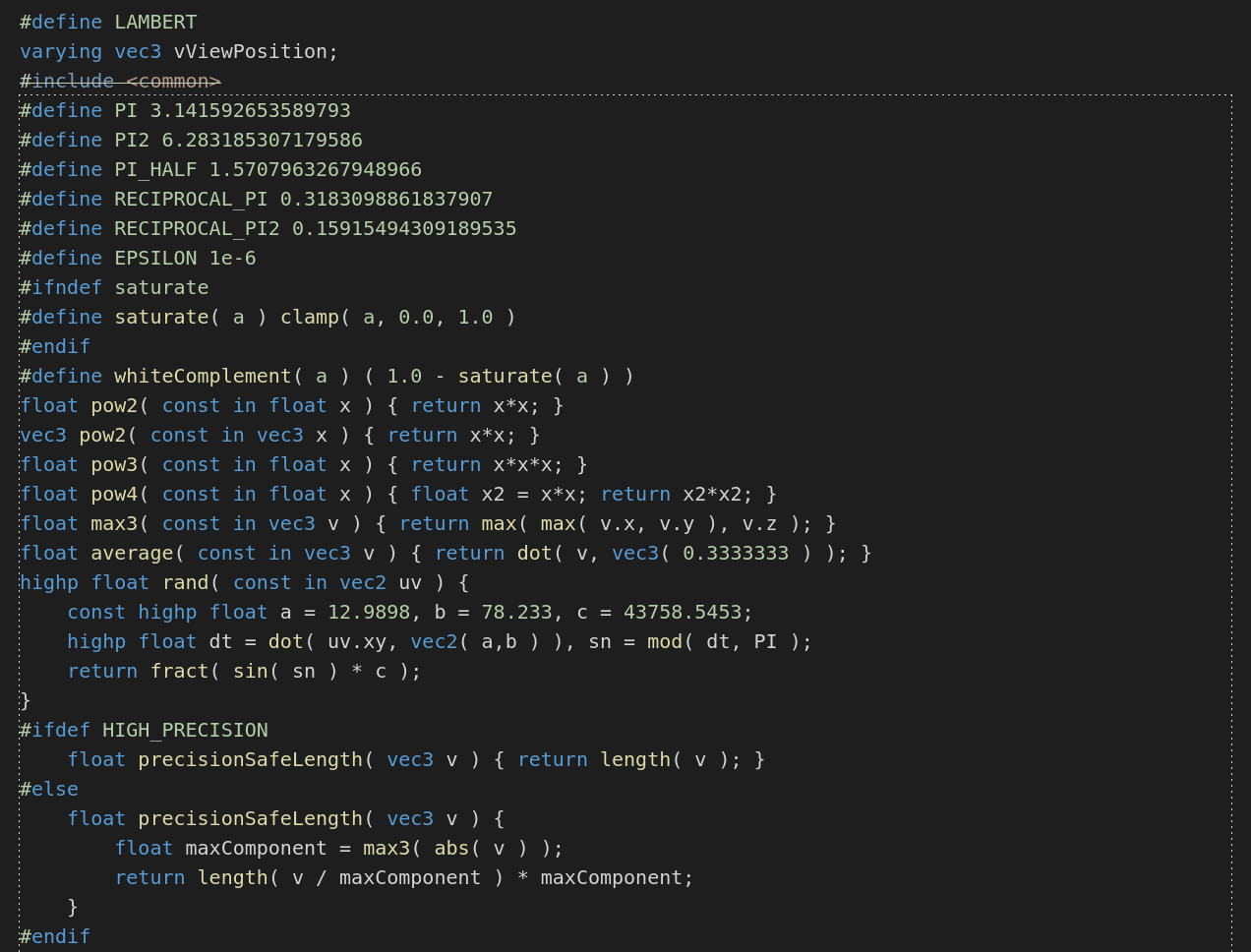
Task: Click 'maxComponent' in the float declaration
Action: 256,848
